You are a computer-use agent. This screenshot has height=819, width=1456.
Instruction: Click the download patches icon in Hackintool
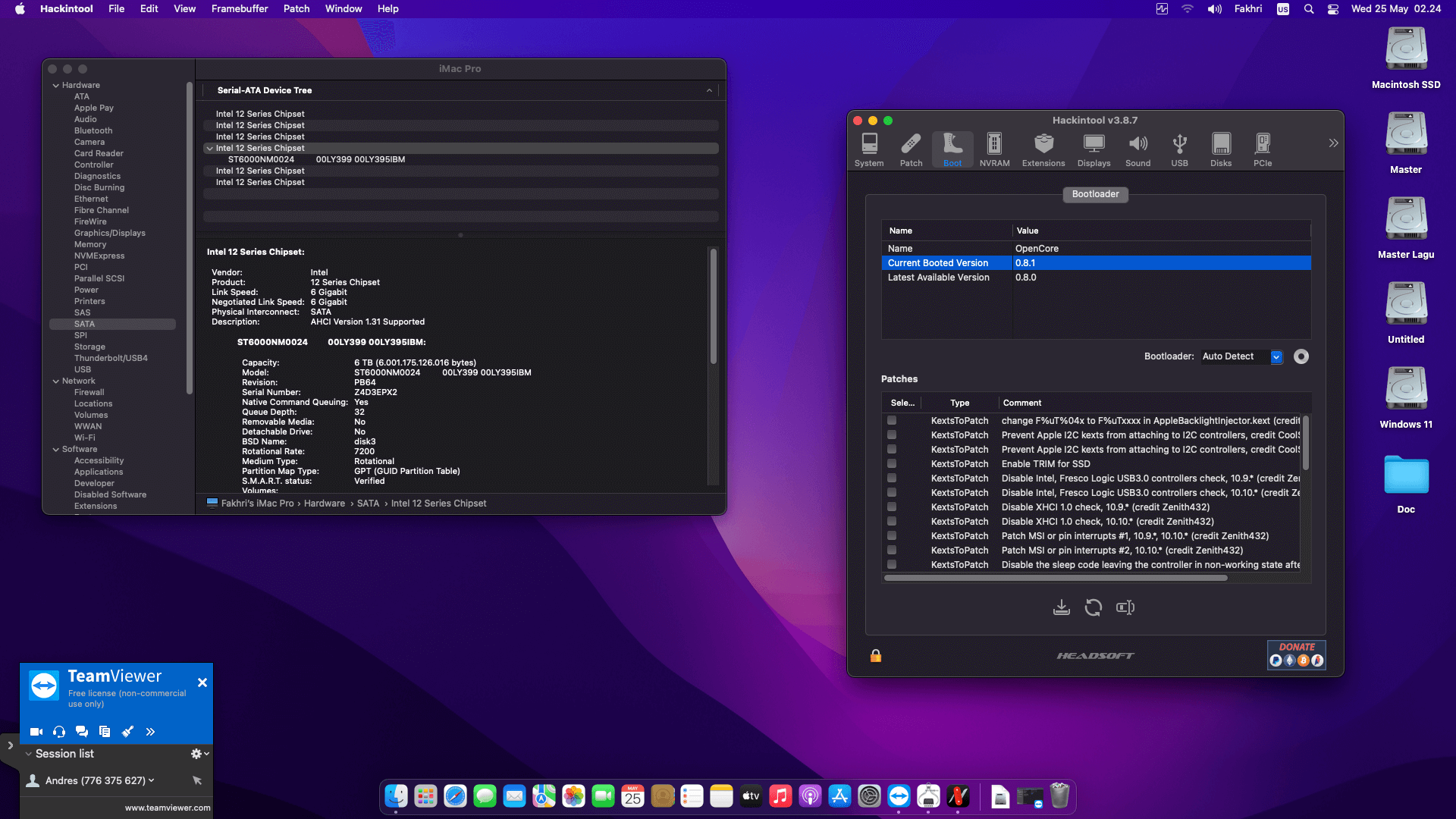pyautogui.click(x=1062, y=607)
